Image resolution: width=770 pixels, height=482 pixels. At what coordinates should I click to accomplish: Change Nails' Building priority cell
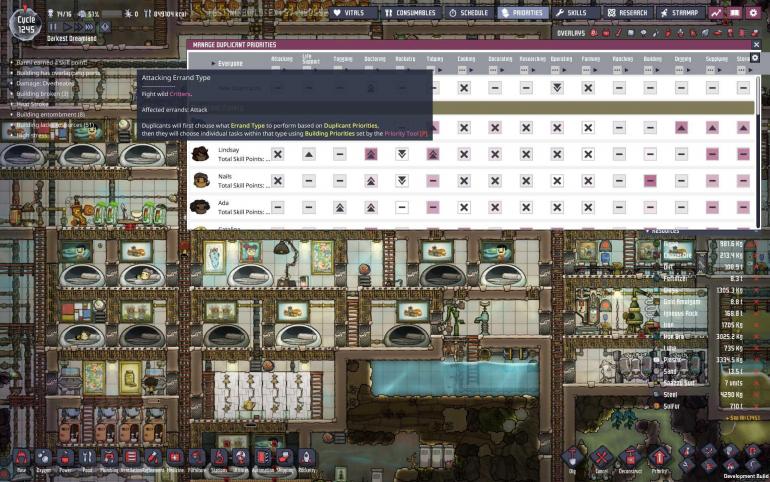[x=650, y=181]
